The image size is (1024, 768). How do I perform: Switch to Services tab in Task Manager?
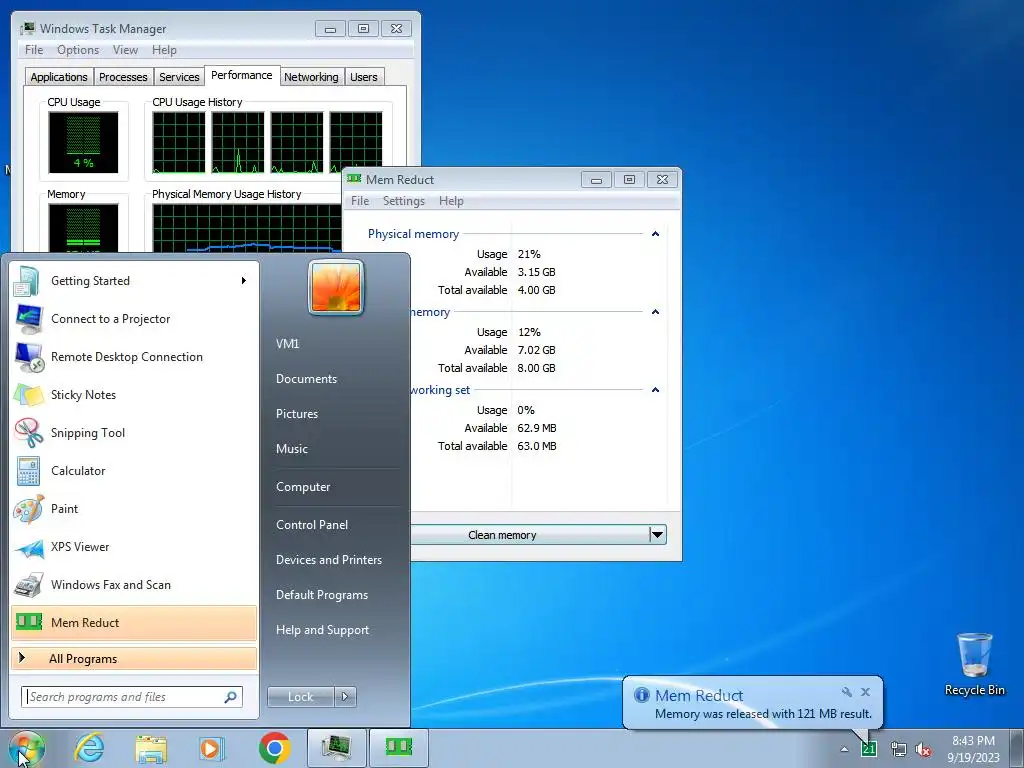click(179, 77)
